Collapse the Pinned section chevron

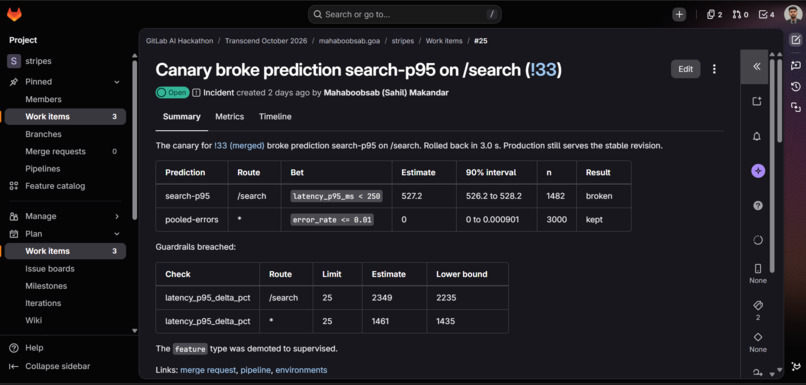click(117, 82)
